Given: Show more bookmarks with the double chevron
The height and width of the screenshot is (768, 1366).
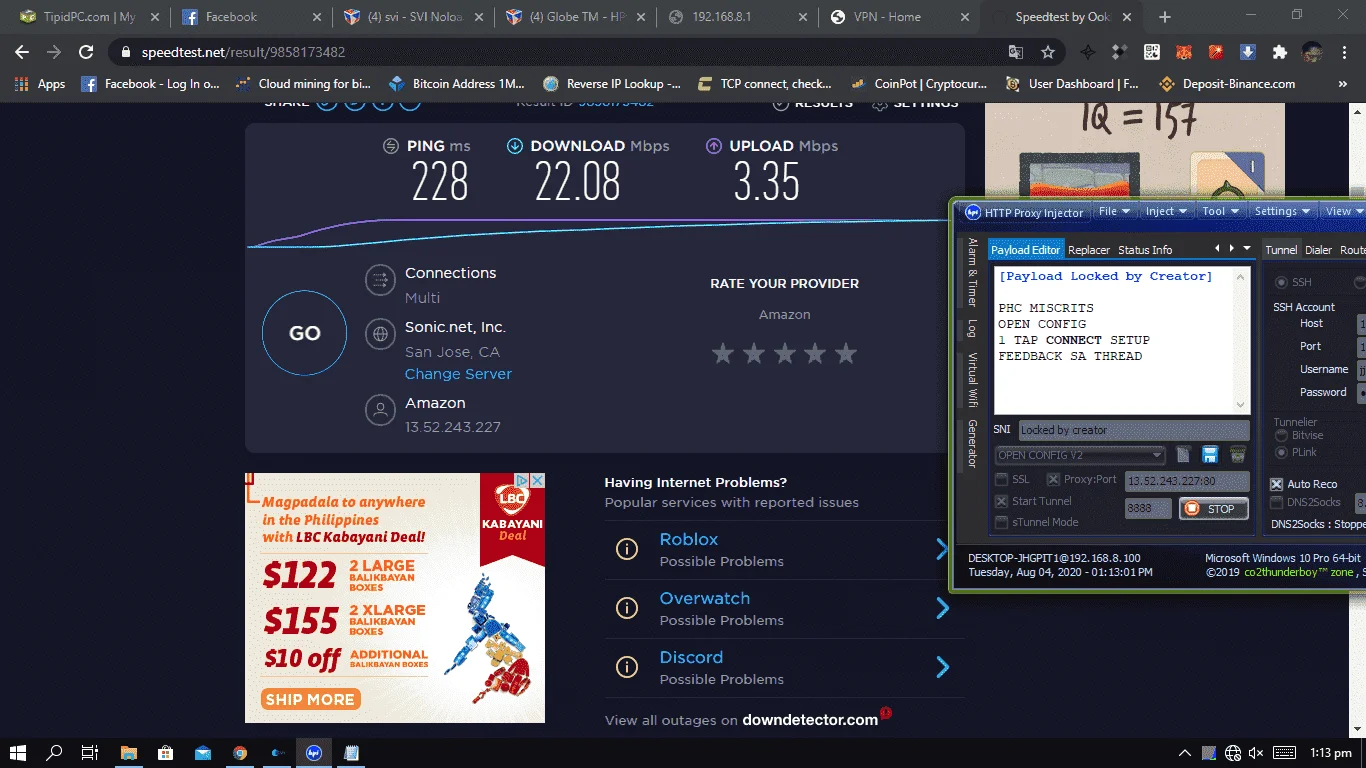Looking at the screenshot, I should pos(1345,84).
